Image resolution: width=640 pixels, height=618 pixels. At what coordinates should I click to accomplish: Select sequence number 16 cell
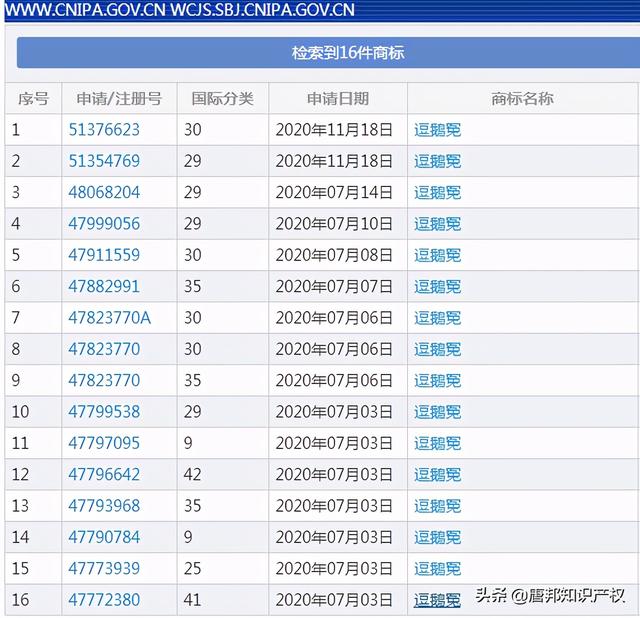tap(33, 600)
